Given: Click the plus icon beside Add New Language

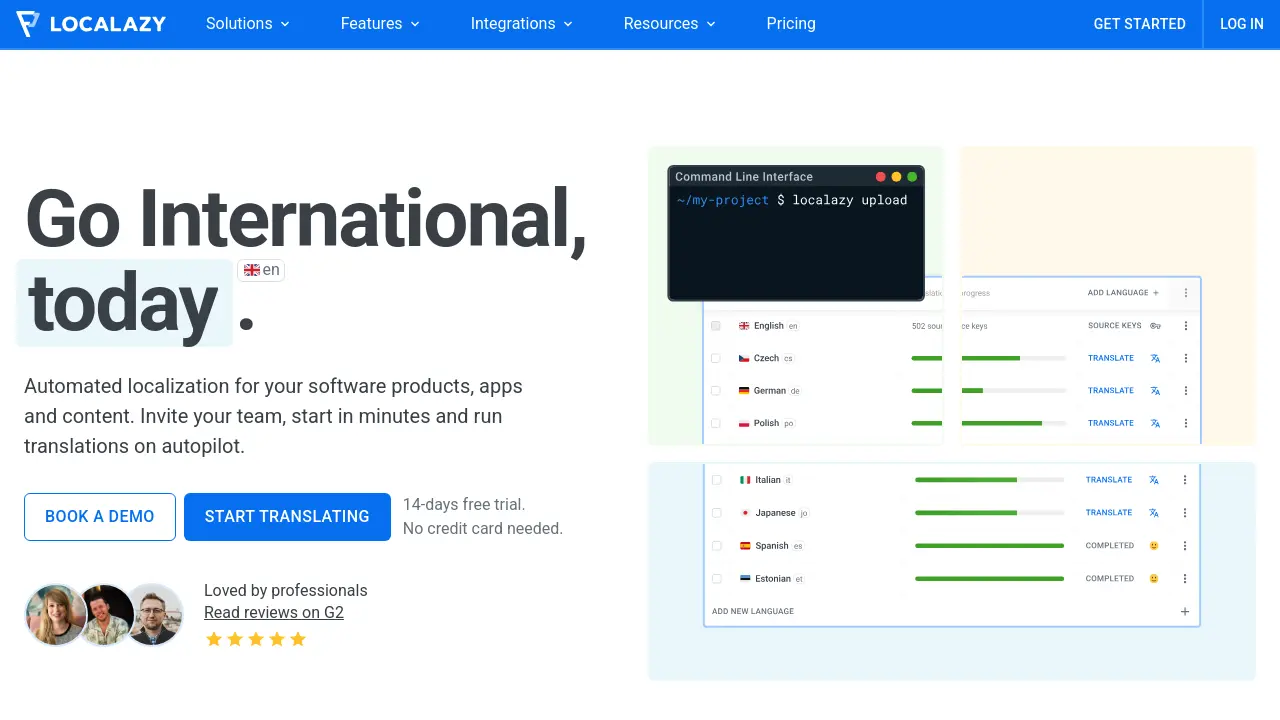Looking at the screenshot, I should tap(1185, 611).
